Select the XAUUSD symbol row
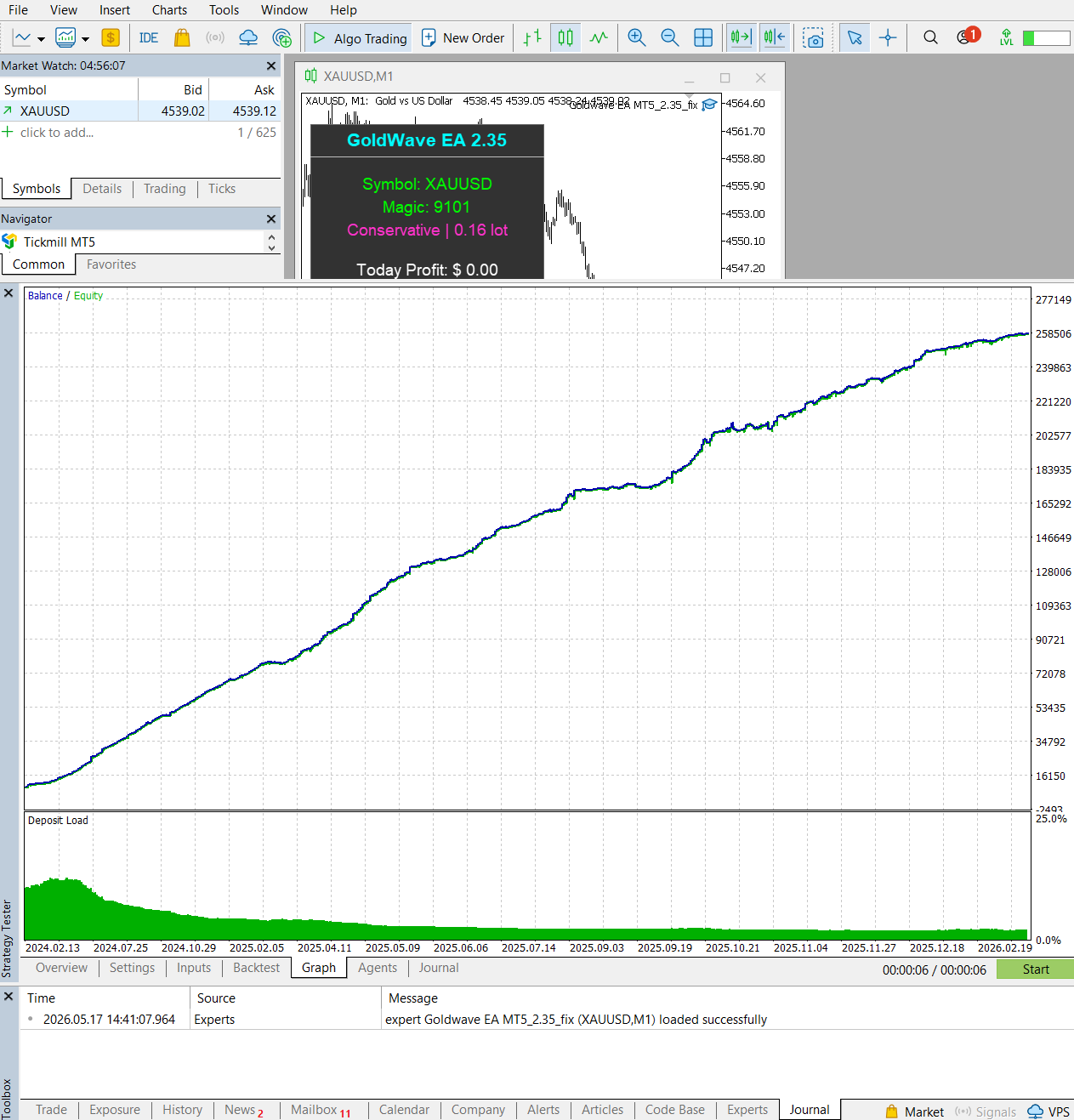Screen dimensions: 1074x1120 point(140,111)
